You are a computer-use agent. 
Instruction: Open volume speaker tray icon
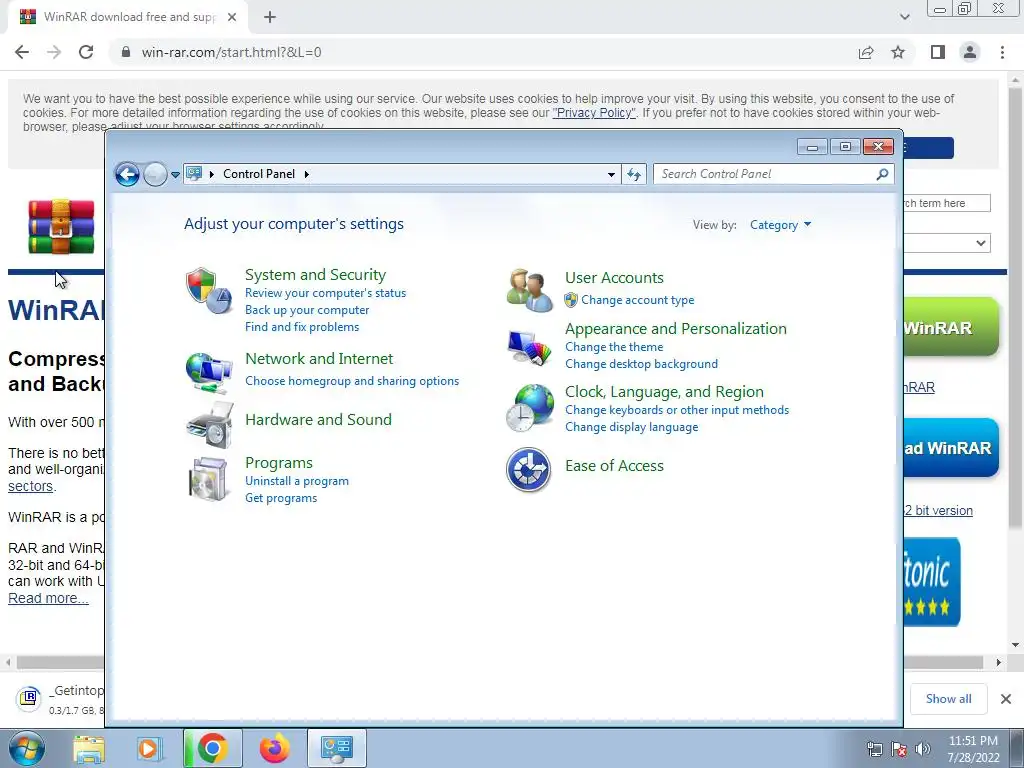tap(922, 749)
